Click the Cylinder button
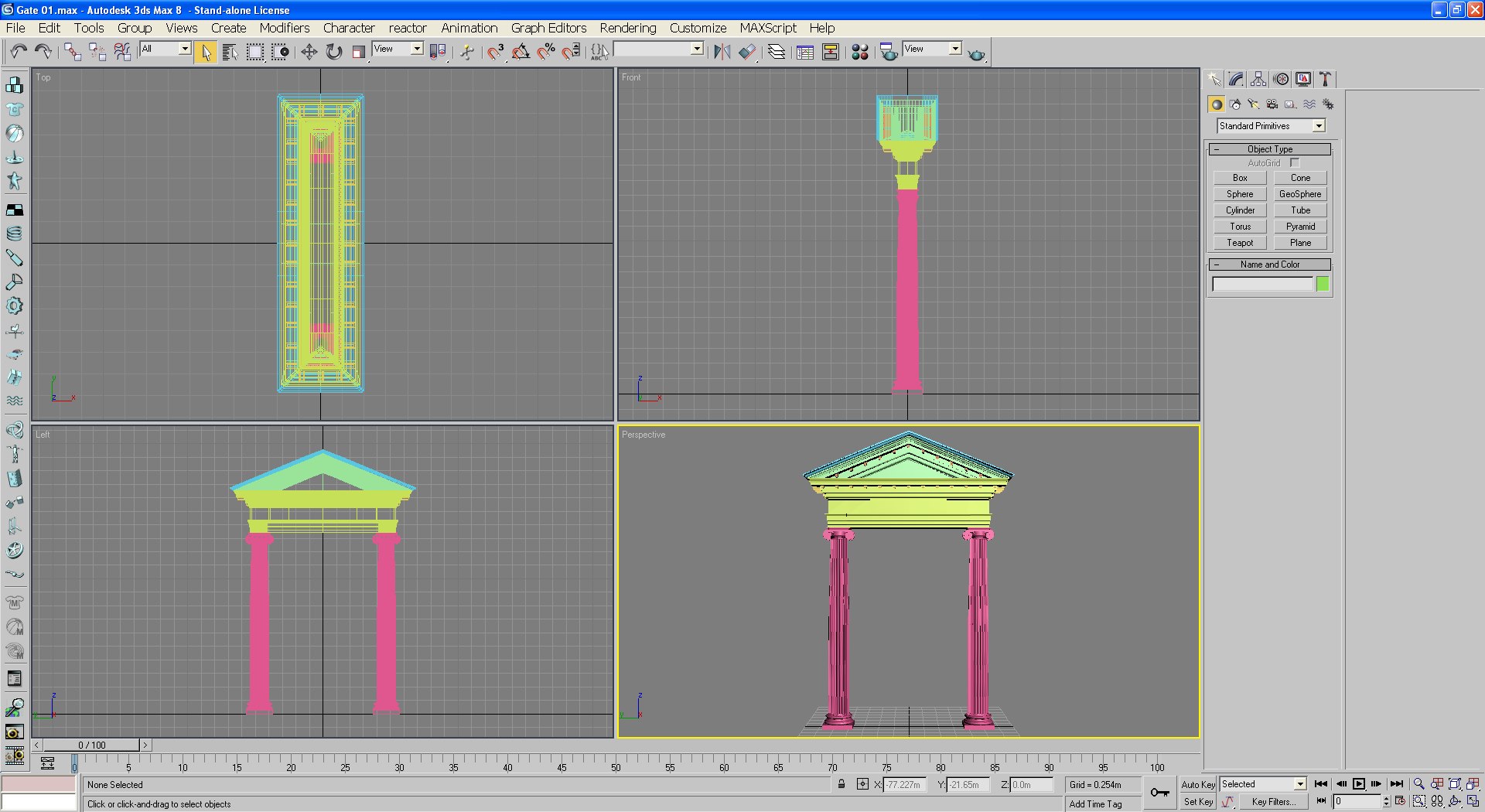The height and width of the screenshot is (812, 1485). pyautogui.click(x=1240, y=210)
